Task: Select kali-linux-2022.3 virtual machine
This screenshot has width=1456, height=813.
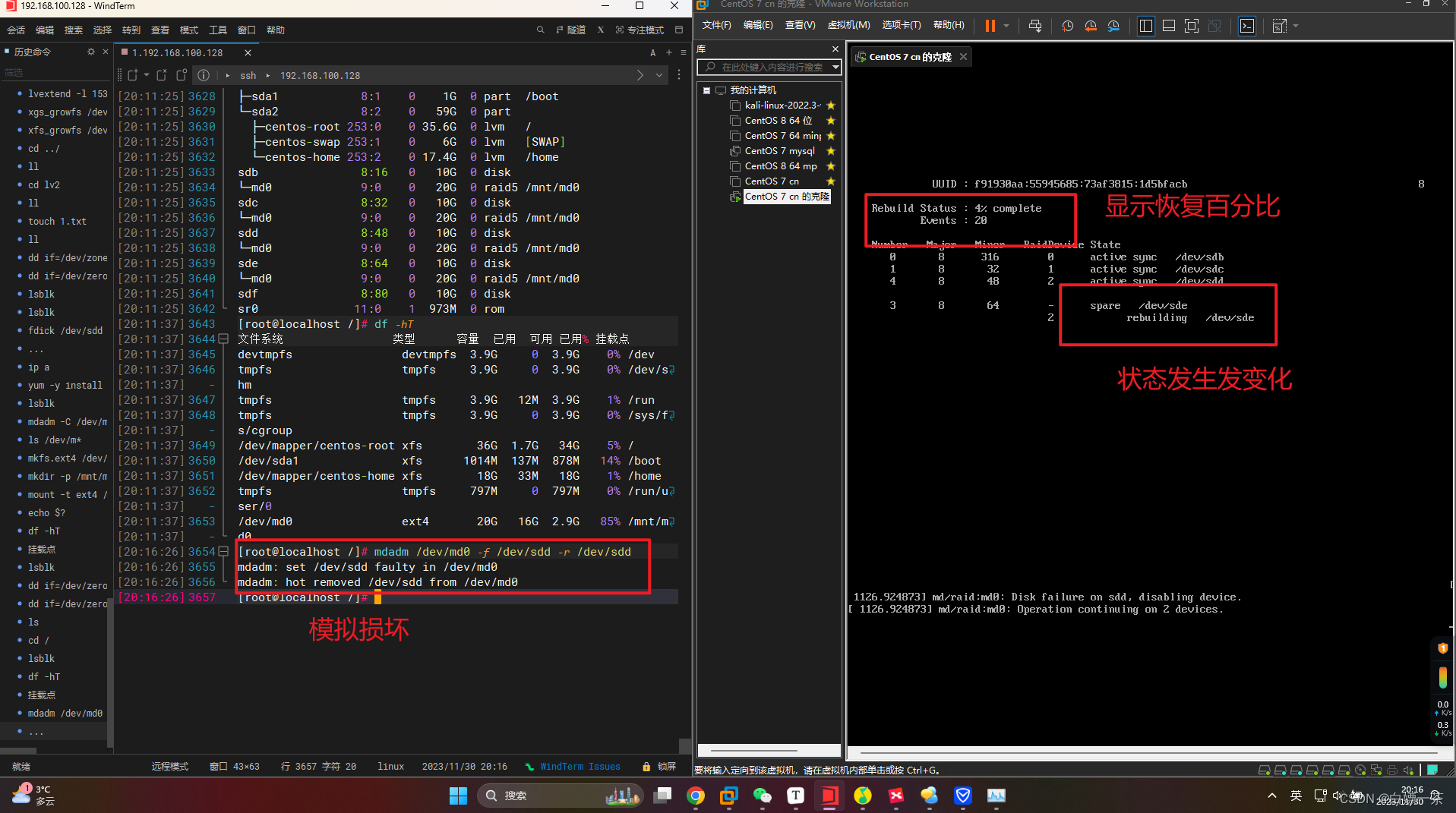Action: point(782,106)
